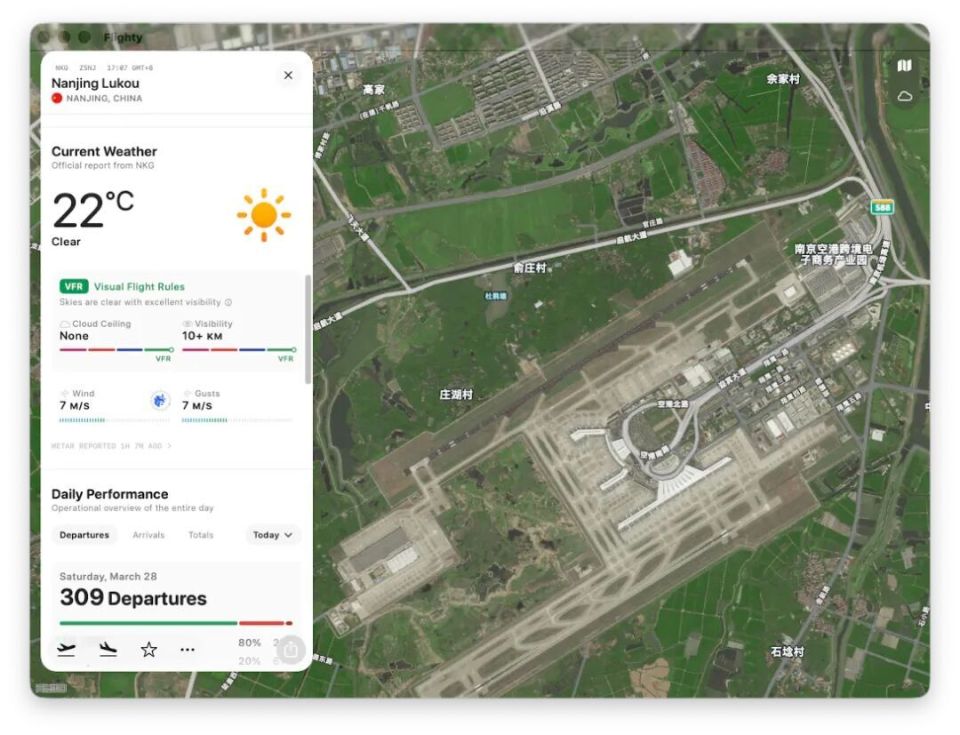The image size is (960, 735).
Task: Click the Gusts speed bar
Action: coord(237,420)
